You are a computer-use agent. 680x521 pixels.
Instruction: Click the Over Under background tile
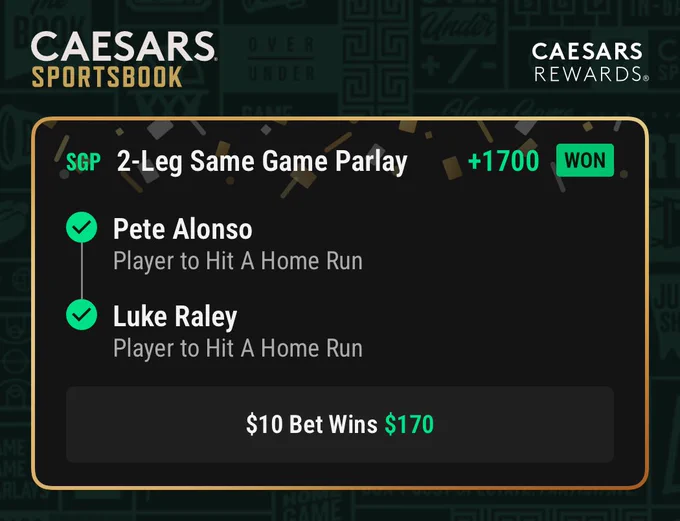281,59
